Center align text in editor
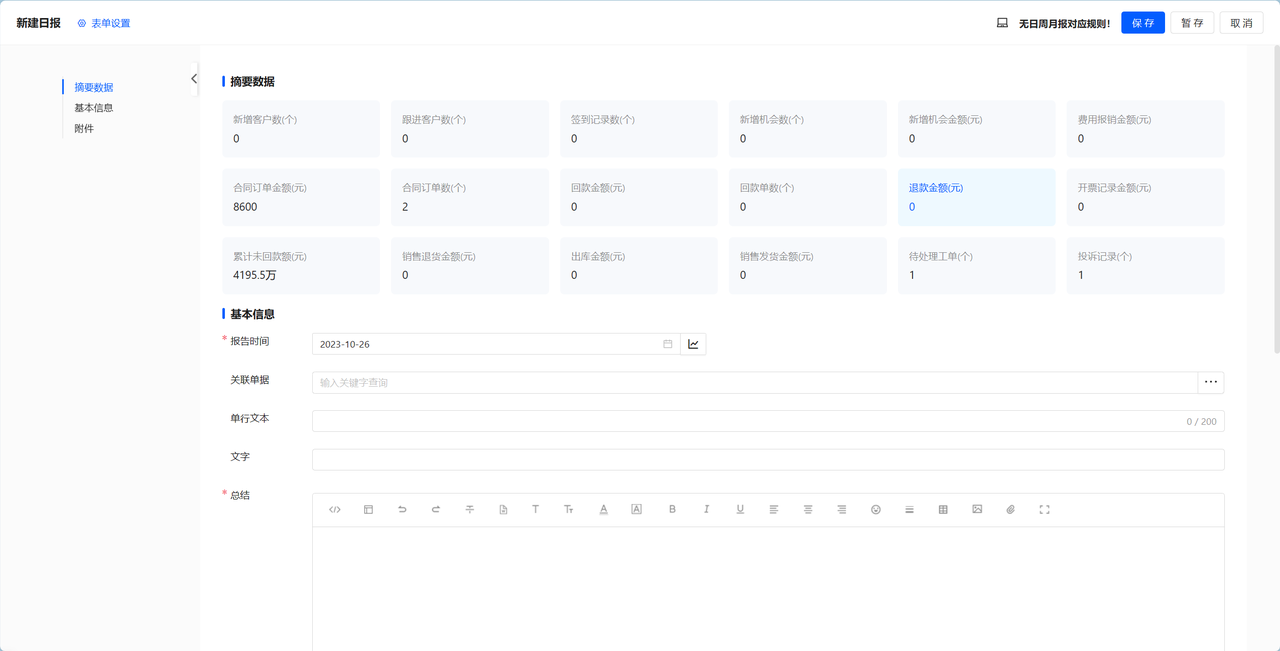This screenshot has height=651, width=1280. [808, 510]
